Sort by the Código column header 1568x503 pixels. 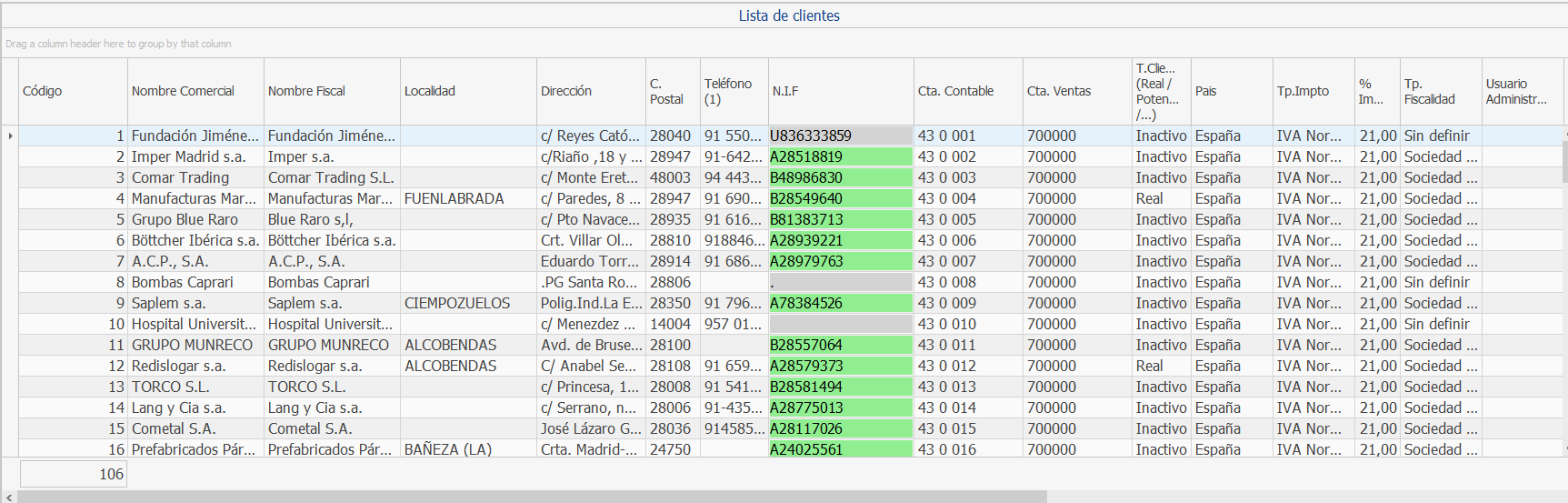pyautogui.click(x=43, y=91)
